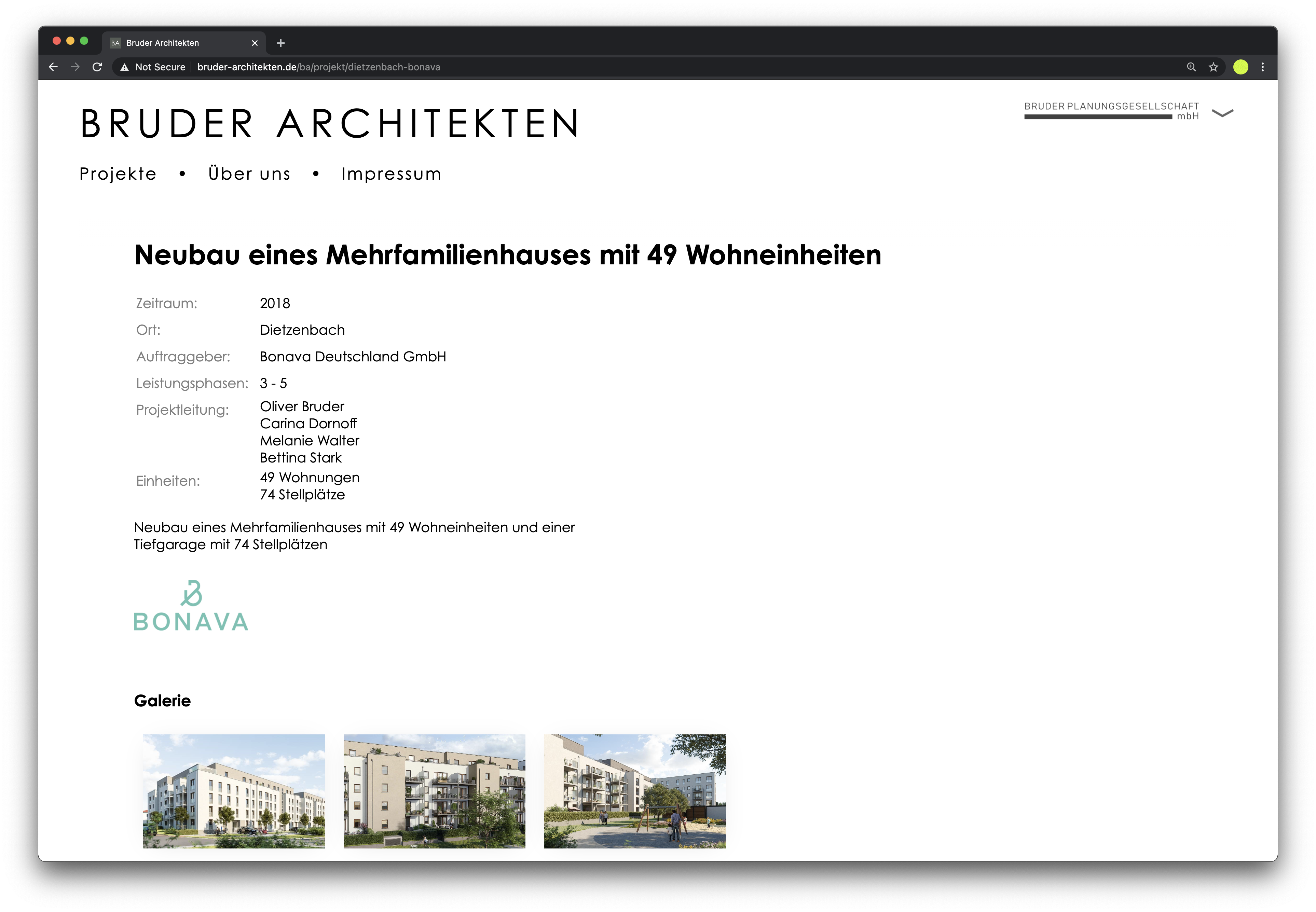
Task: Open third gallery image with playground
Action: point(635,791)
